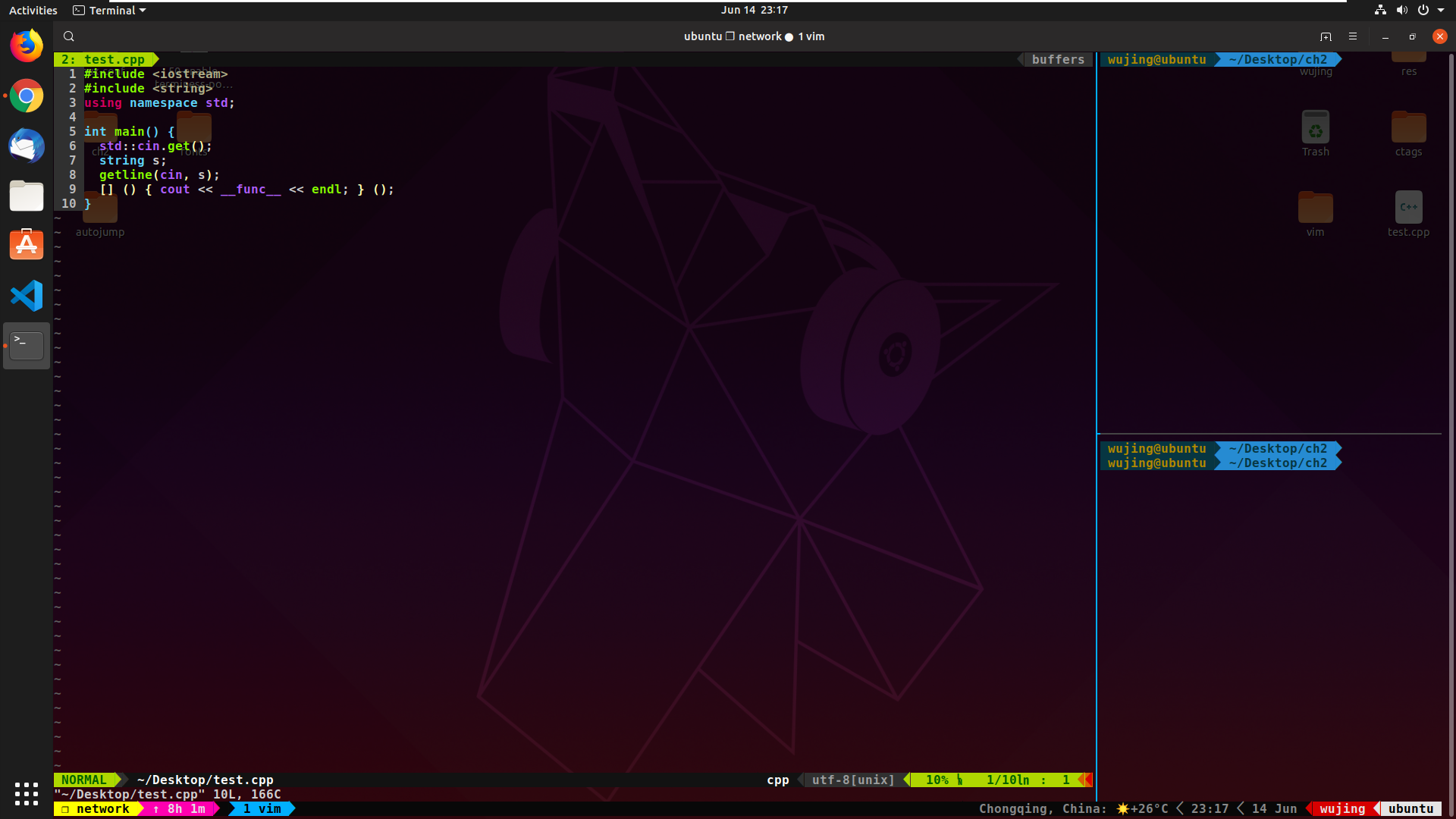Viewport: 1456px width, 819px height.
Task: Click wujing user segment in tmux bar
Action: pos(1342,809)
